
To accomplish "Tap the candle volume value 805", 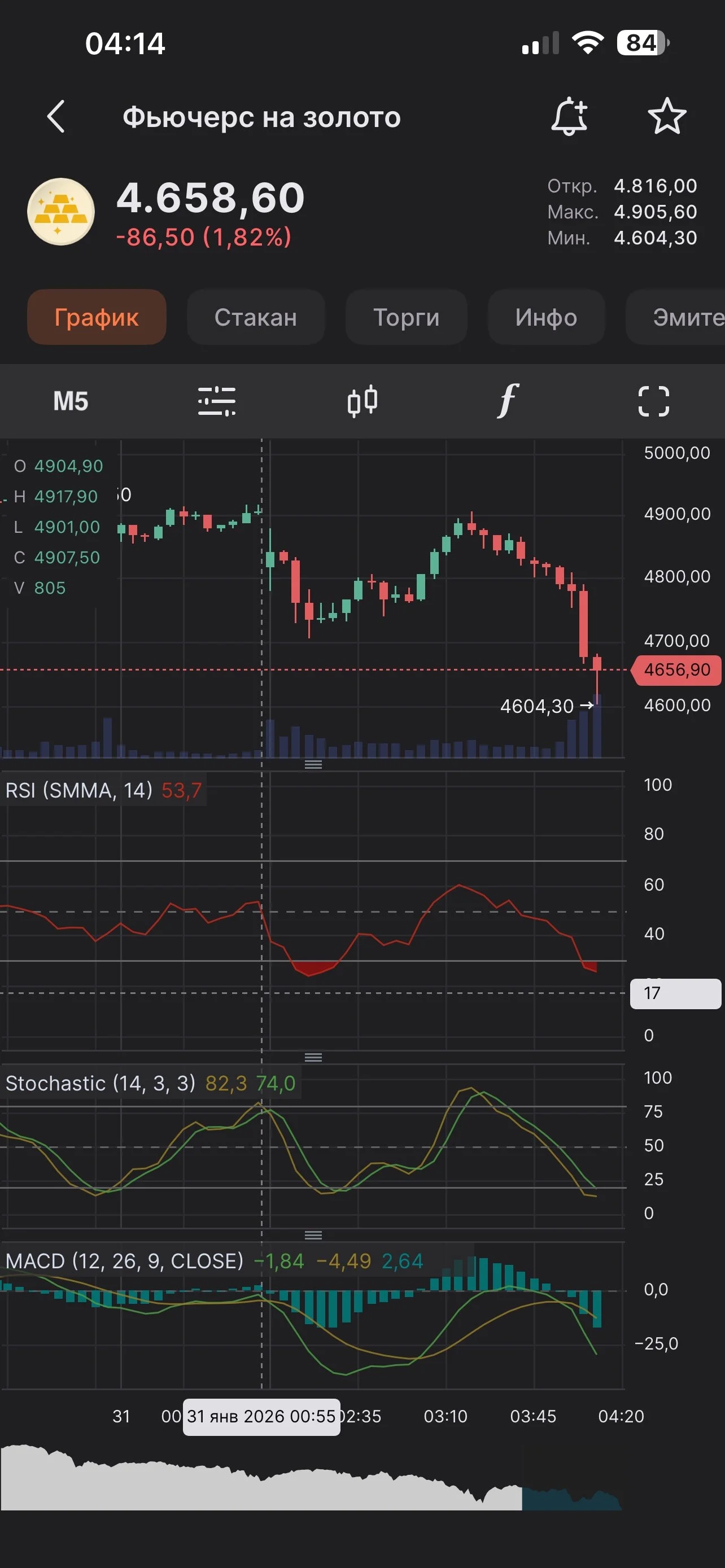I will [x=50, y=588].
